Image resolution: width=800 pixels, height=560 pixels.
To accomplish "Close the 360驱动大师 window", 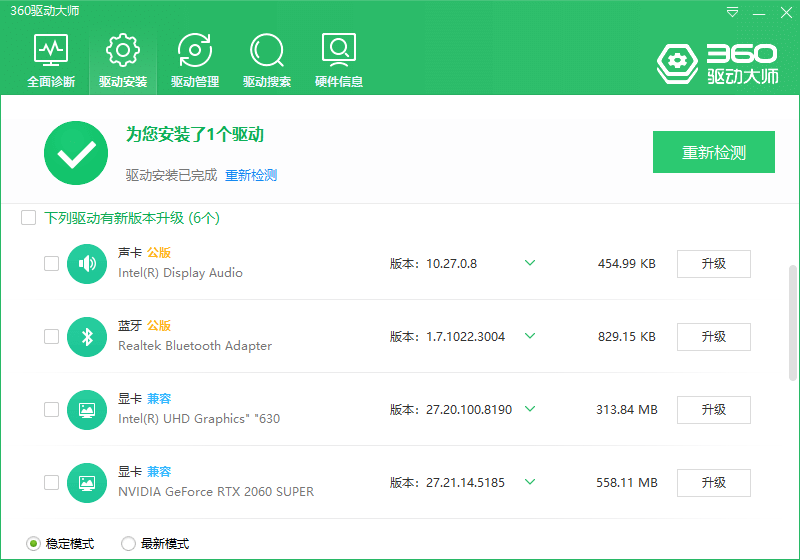I will pyautogui.click(x=786, y=12).
